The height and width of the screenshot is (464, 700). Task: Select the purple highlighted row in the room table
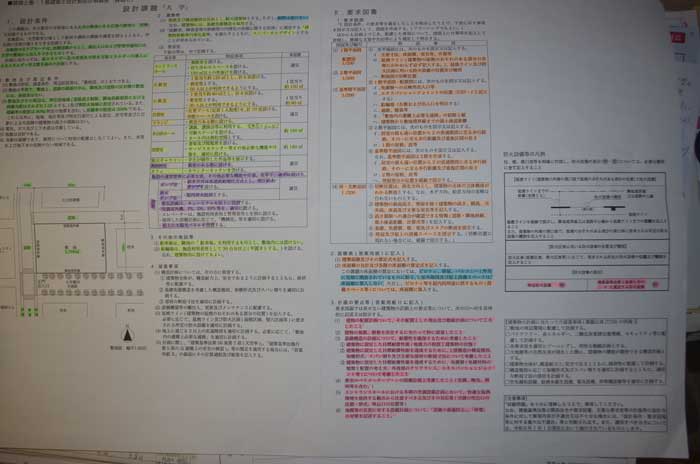point(168,198)
